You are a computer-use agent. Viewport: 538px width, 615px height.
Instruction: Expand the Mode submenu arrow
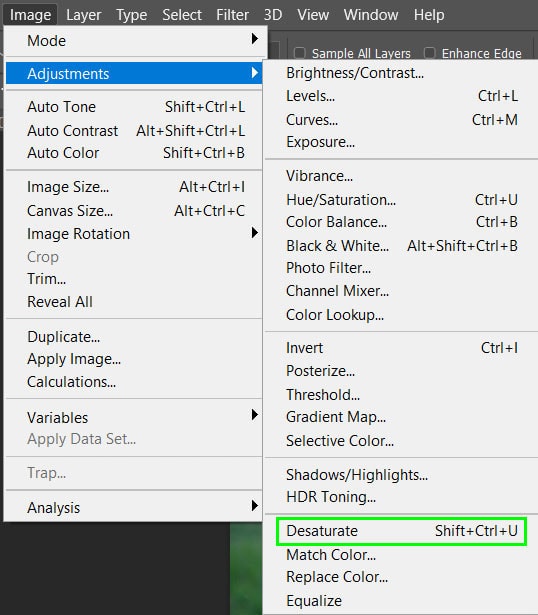[255, 39]
